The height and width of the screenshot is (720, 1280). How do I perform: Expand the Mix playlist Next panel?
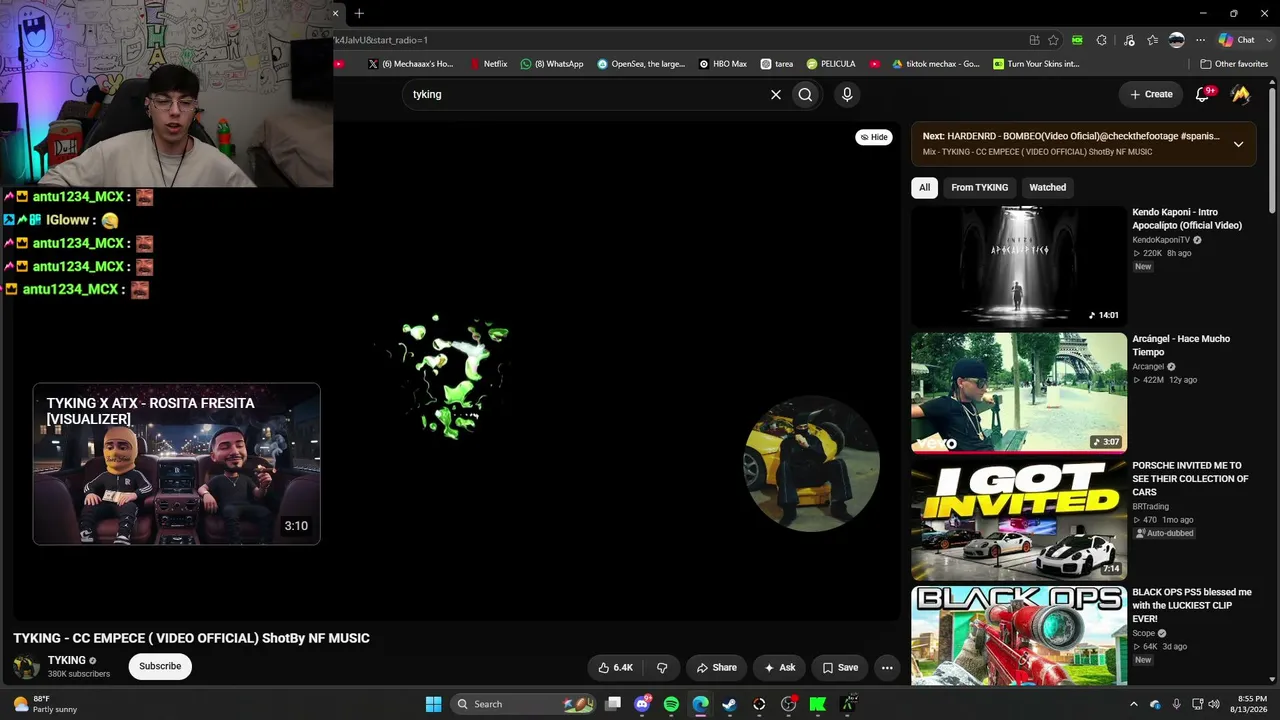pyautogui.click(x=1238, y=144)
